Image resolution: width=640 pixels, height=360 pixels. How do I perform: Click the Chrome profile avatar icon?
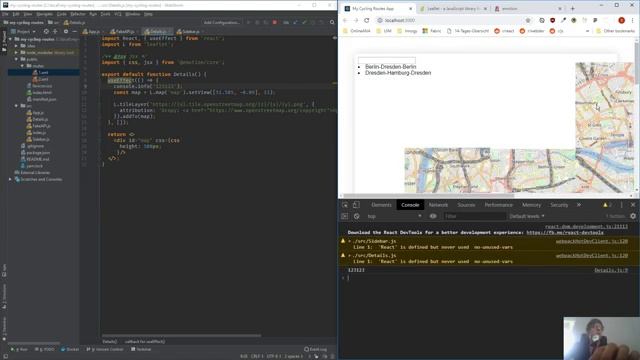click(621, 20)
